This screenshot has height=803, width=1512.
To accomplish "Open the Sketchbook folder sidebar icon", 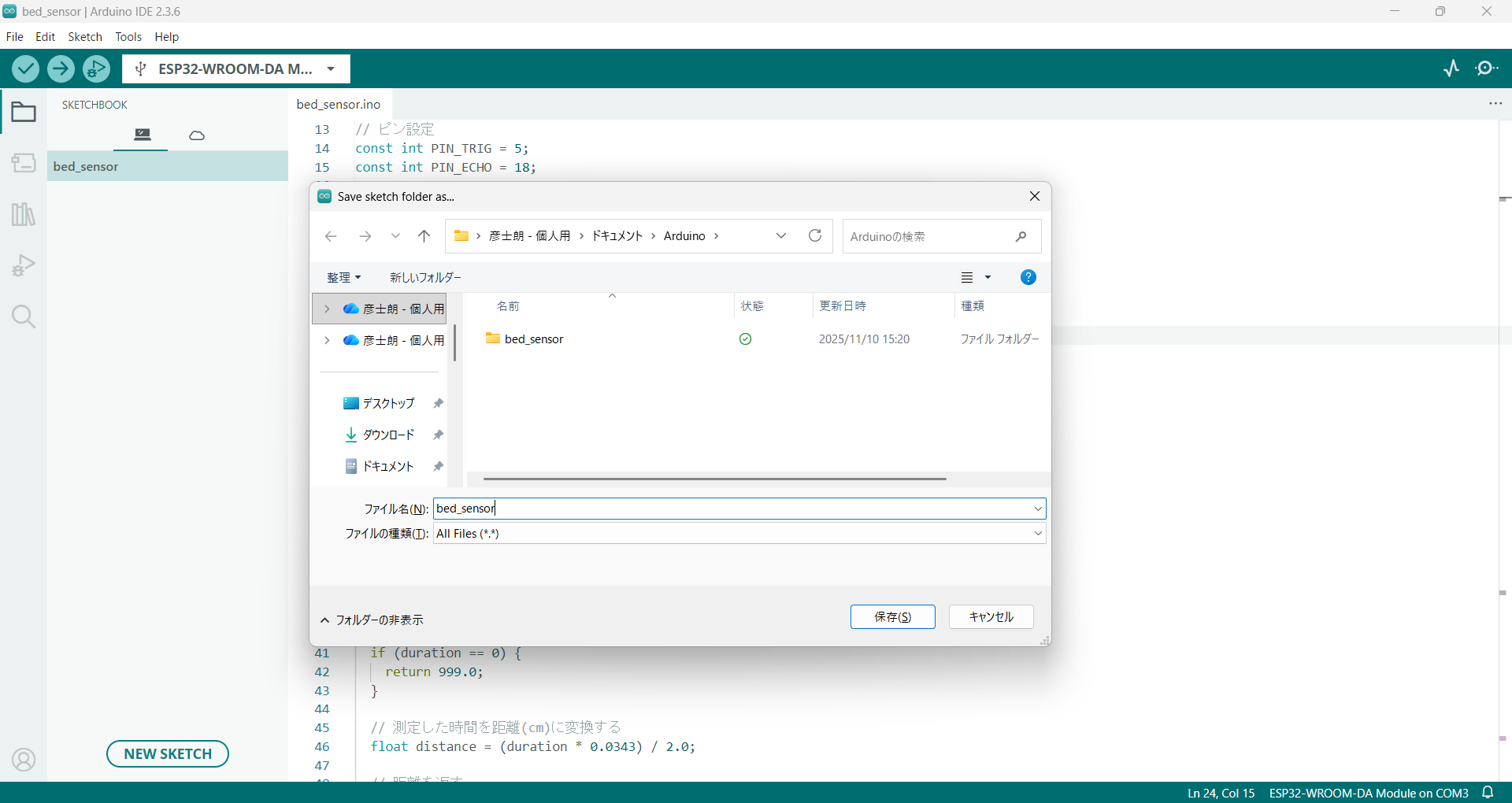I will [24, 113].
